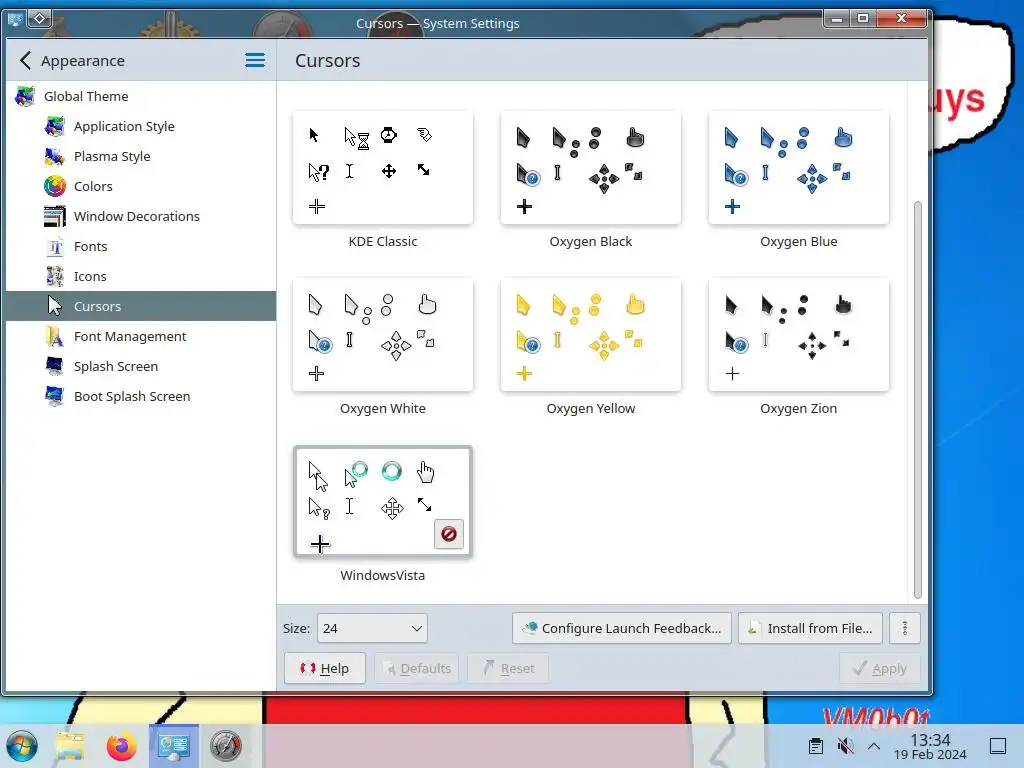The height and width of the screenshot is (768, 1024).
Task: Click the Colors wheel icon
Action: (x=55, y=186)
